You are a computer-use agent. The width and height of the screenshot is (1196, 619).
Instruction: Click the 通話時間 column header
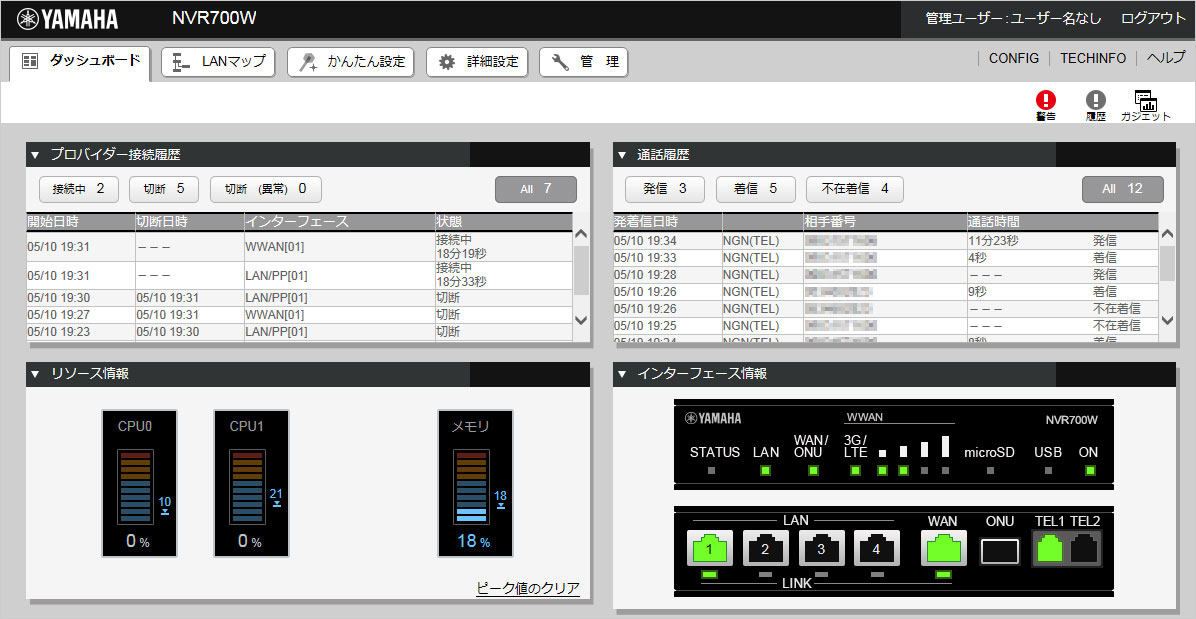[1062, 222]
